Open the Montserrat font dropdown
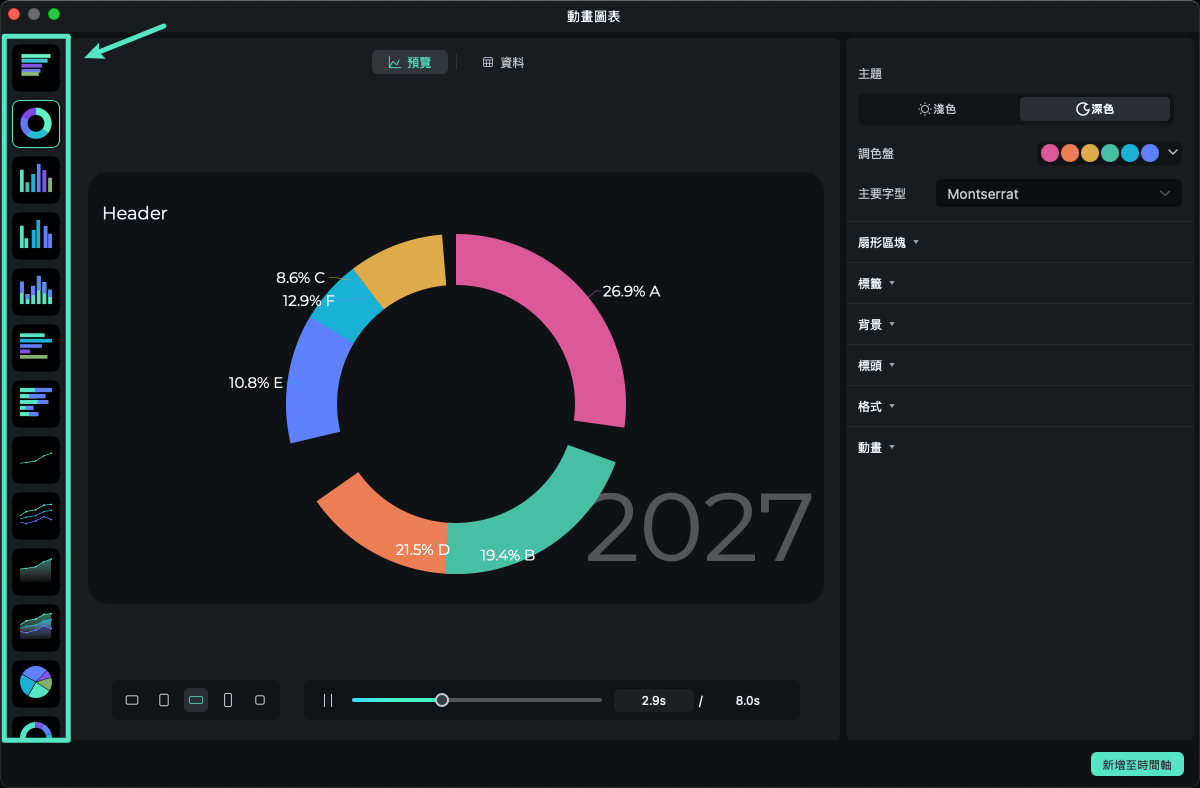This screenshot has height=788, width=1200. pyautogui.click(x=1058, y=193)
